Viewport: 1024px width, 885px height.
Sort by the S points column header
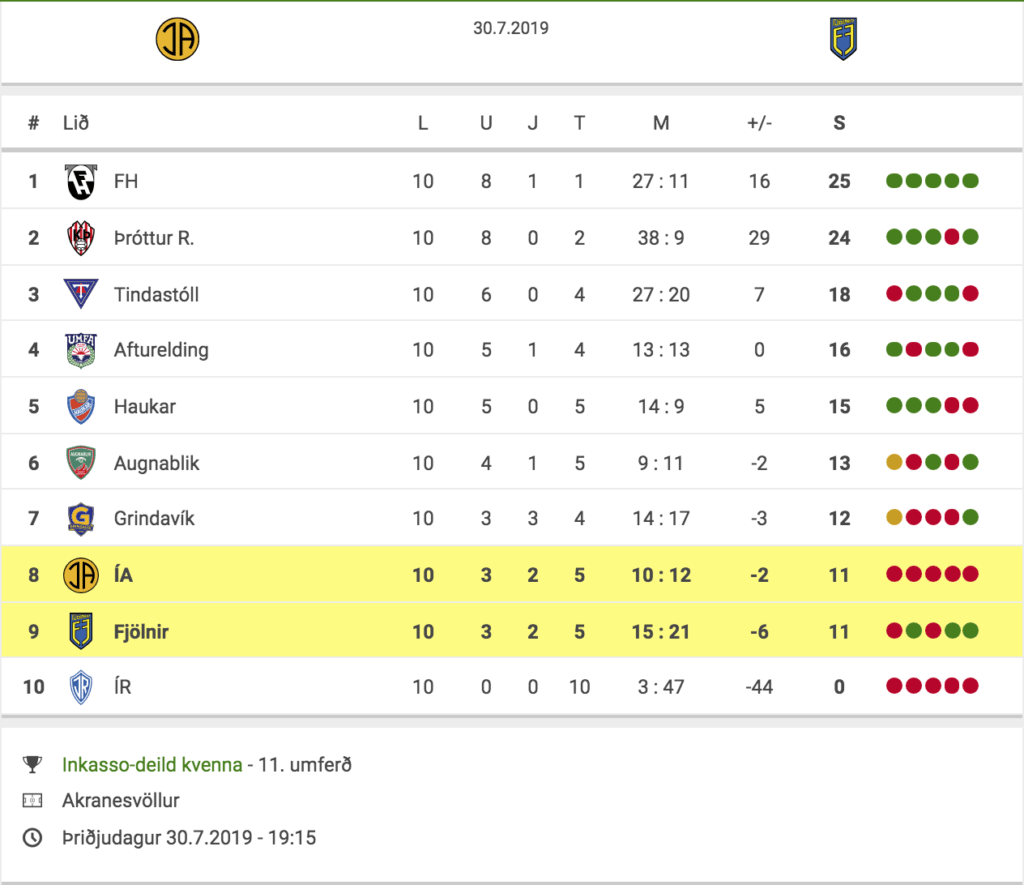point(839,123)
